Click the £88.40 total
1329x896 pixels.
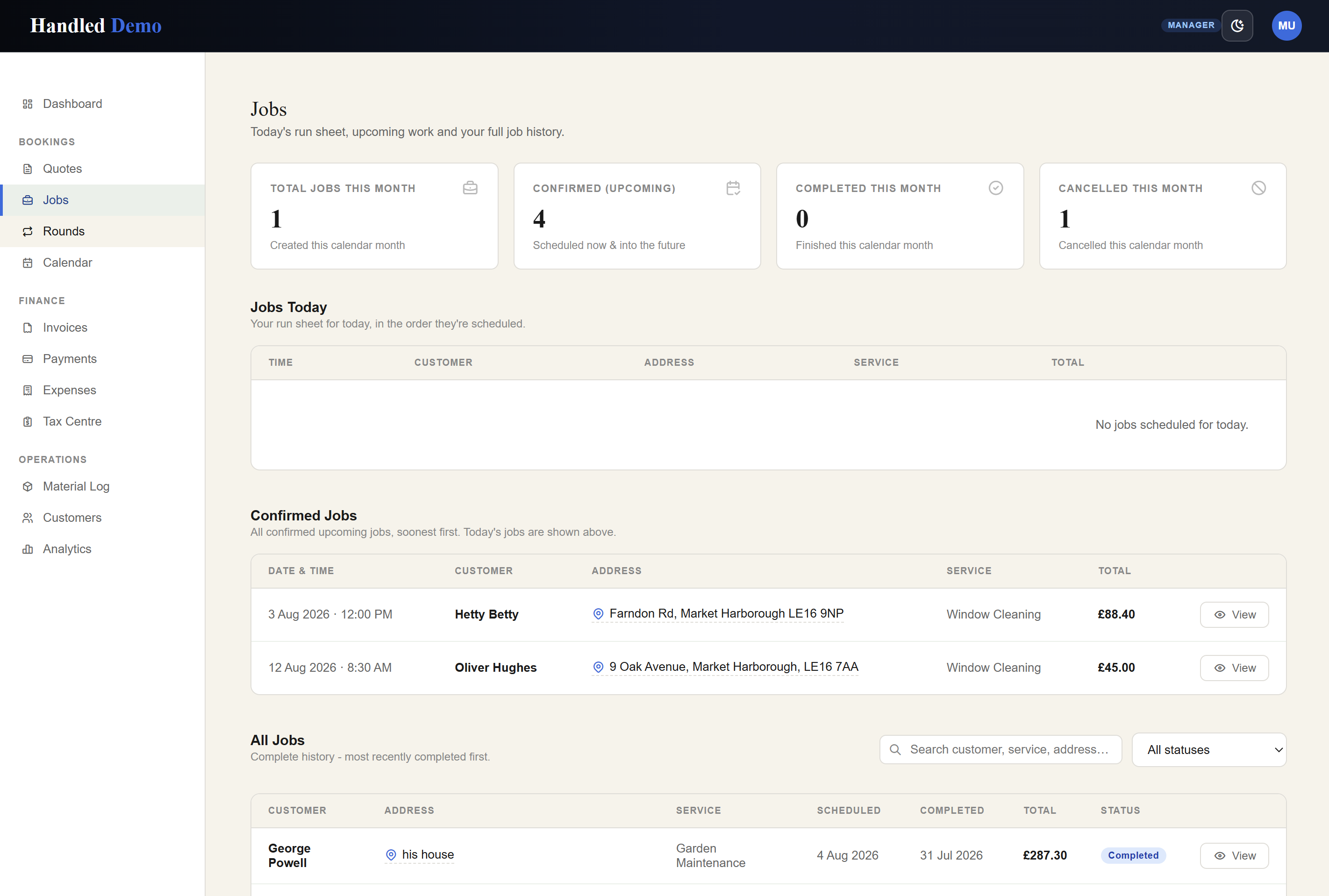1116,615
